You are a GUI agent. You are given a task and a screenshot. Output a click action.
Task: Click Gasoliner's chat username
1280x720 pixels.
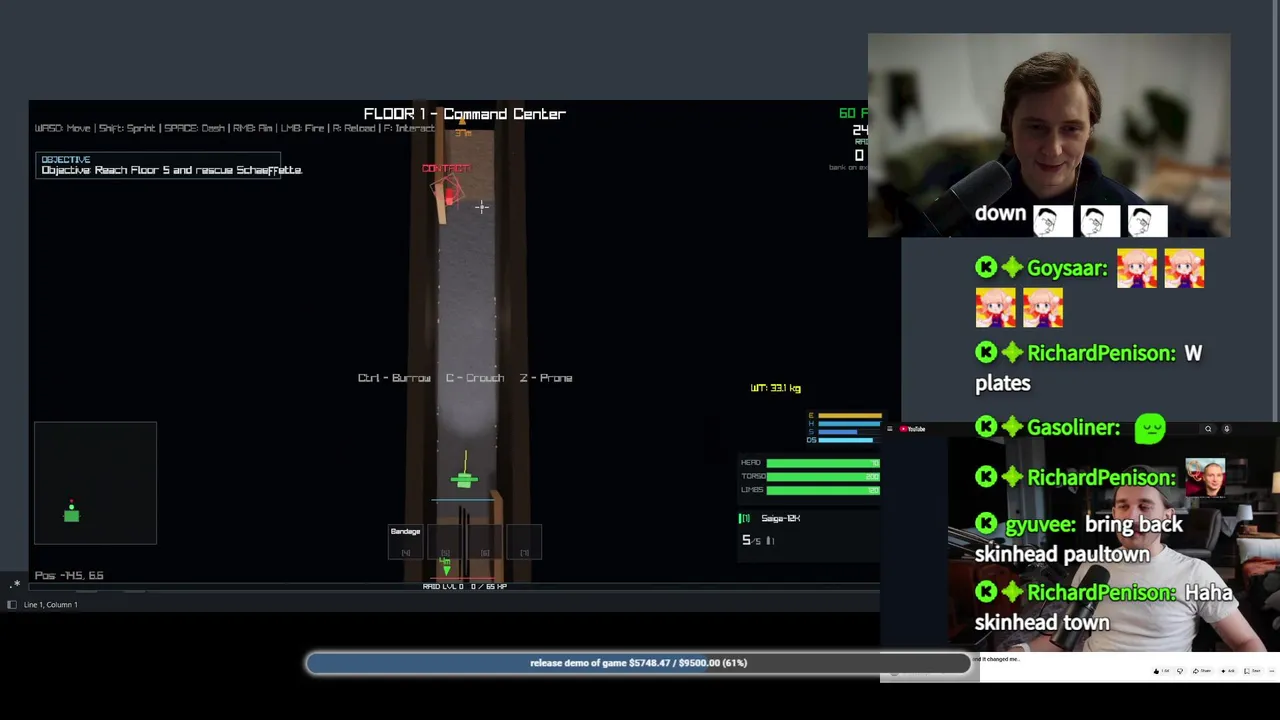pyautogui.click(x=1073, y=428)
